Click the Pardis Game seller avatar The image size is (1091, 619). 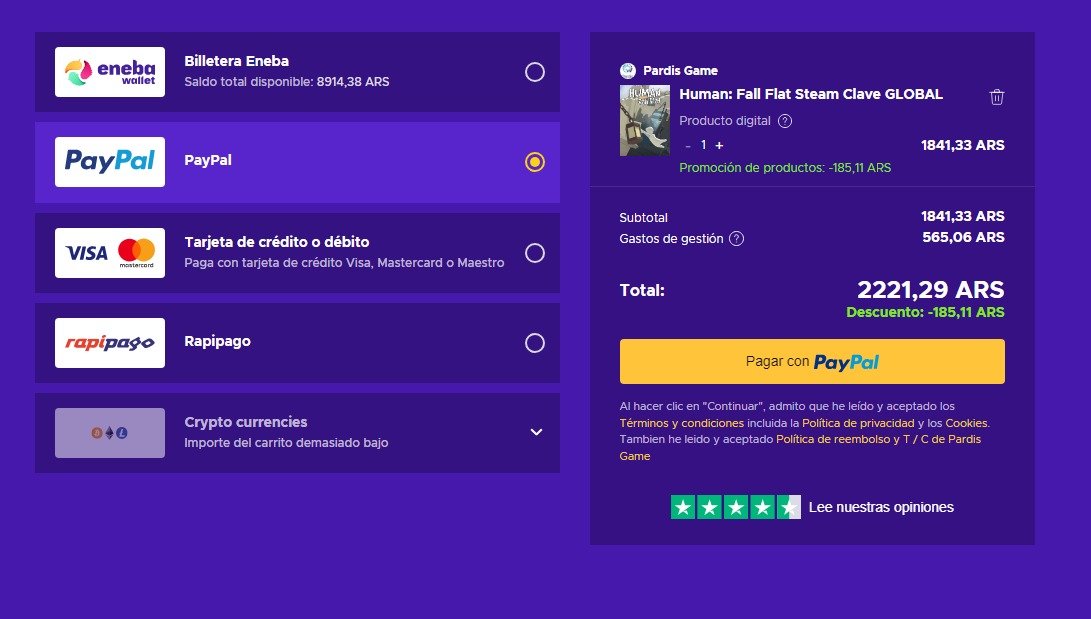(628, 70)
